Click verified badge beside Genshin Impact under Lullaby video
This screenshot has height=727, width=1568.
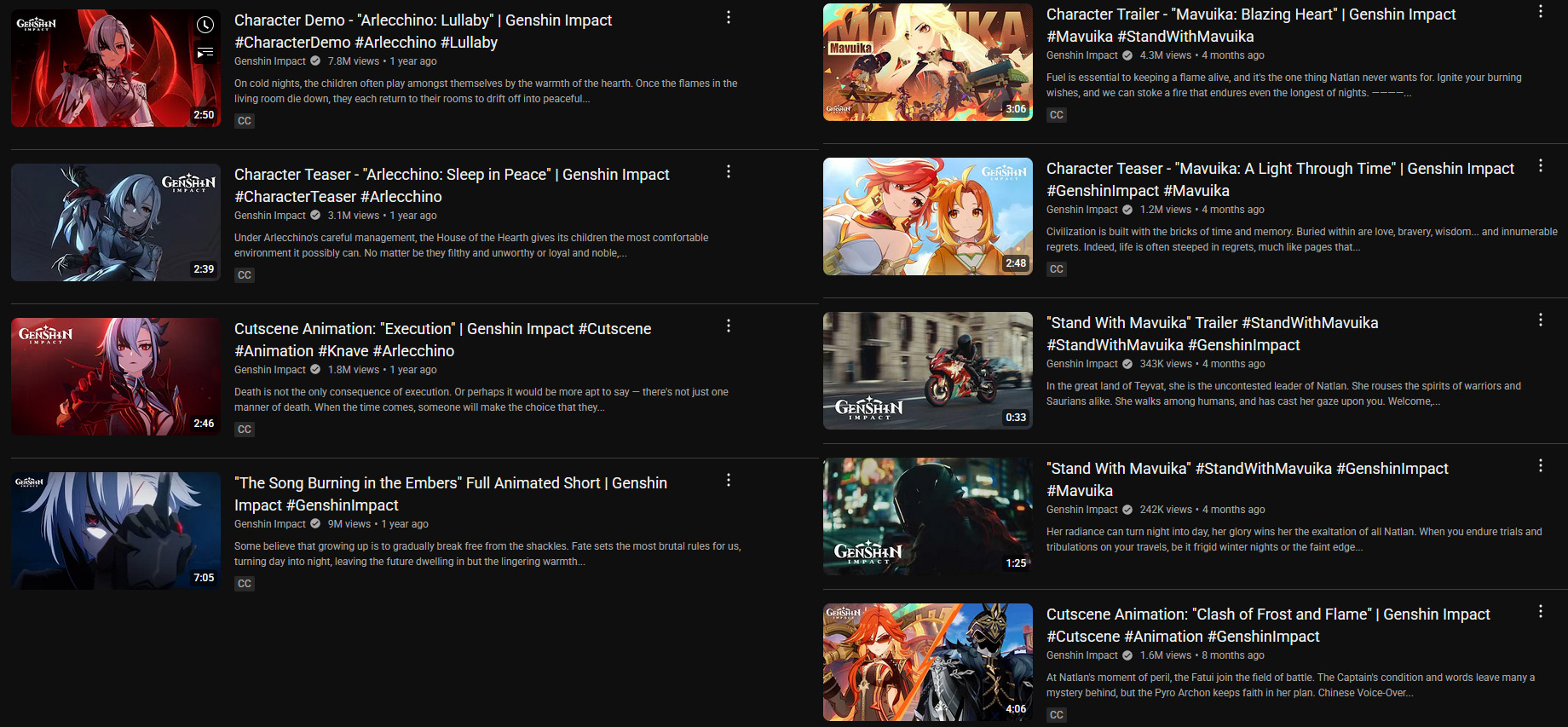click(315, 61)
